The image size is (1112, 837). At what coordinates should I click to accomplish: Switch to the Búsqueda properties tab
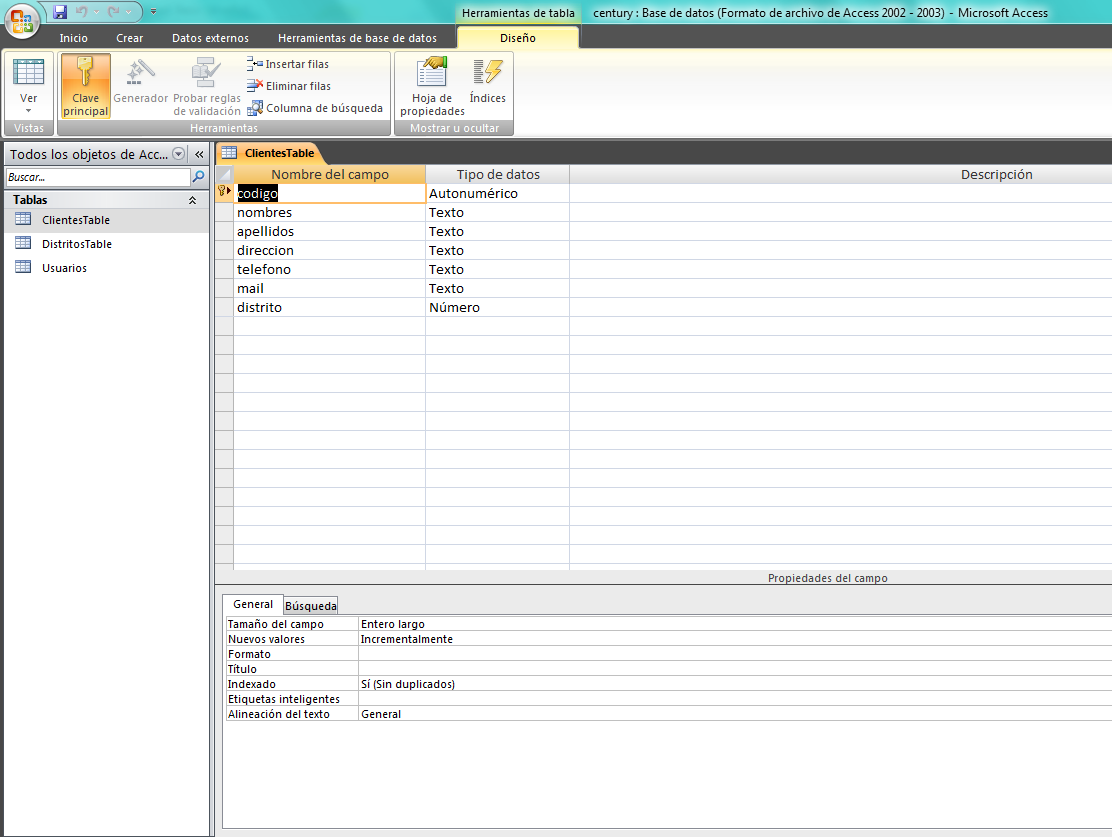coord(311,606)
